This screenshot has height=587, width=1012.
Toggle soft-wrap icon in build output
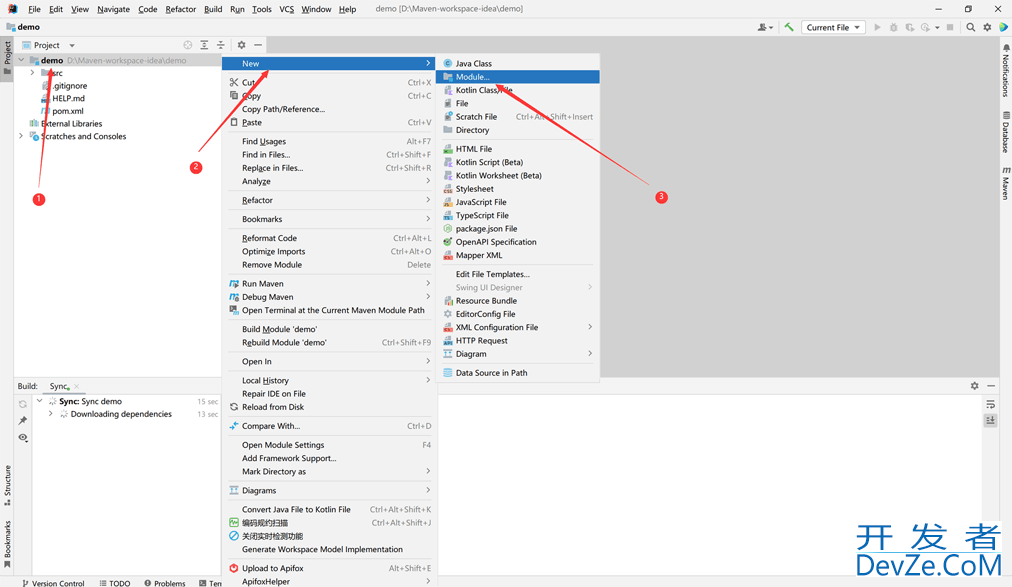(x=991, y=404)
